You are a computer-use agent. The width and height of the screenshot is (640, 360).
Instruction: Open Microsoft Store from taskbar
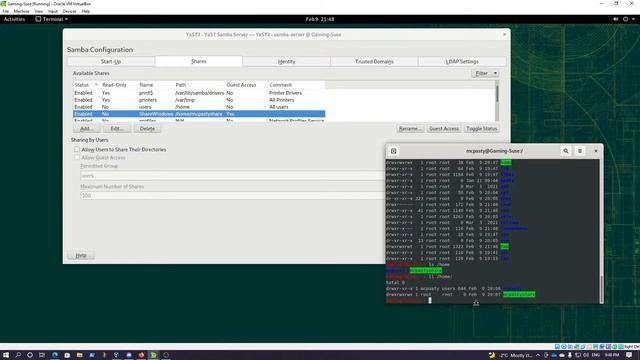pos(67,355)
